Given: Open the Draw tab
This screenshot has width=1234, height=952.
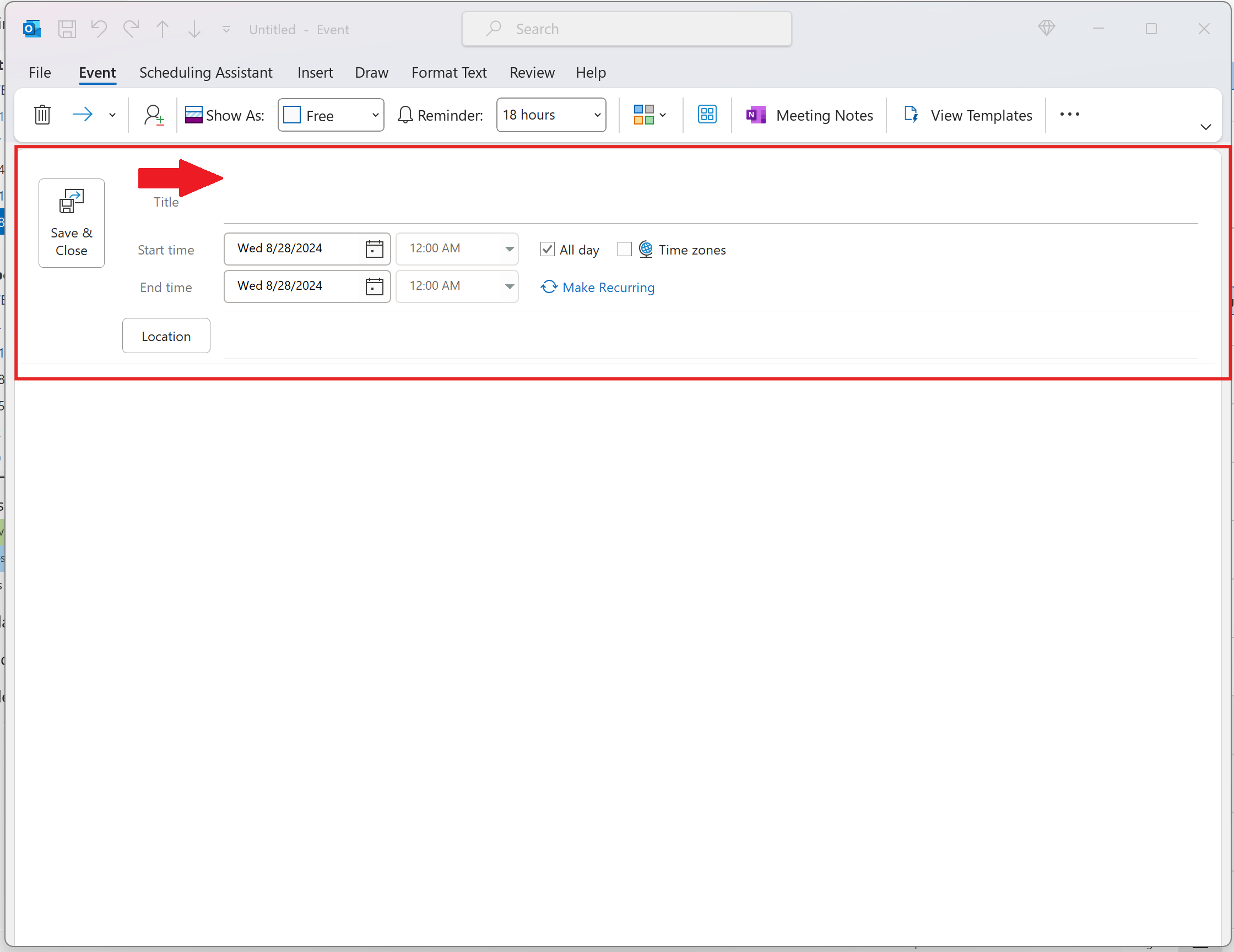Looking at the screenshot, I should (x=371, y=72).
